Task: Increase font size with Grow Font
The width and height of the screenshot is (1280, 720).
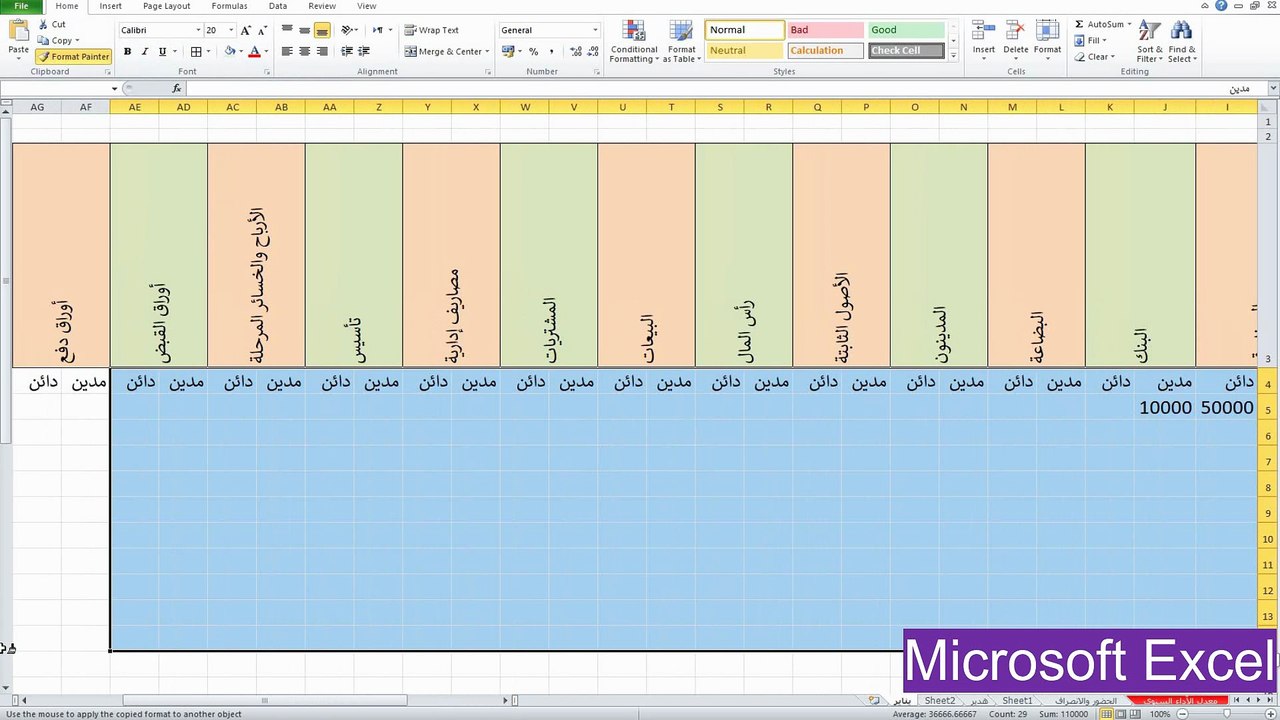Action: coord(246,30)
